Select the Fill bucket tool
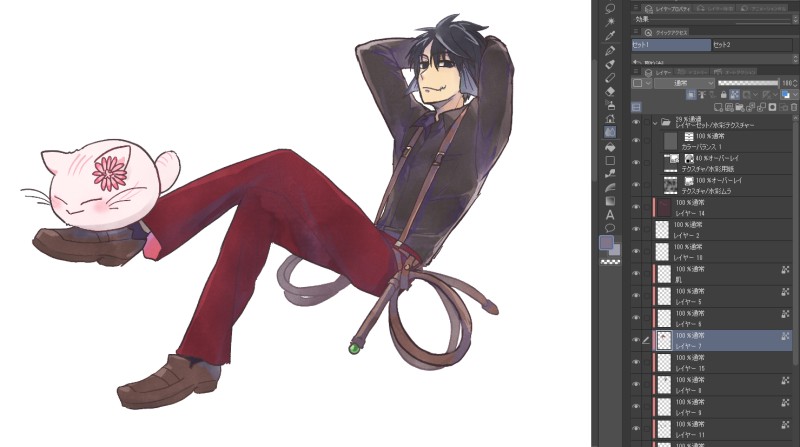This screenshot has height=447, width=800. coord(610,147)
